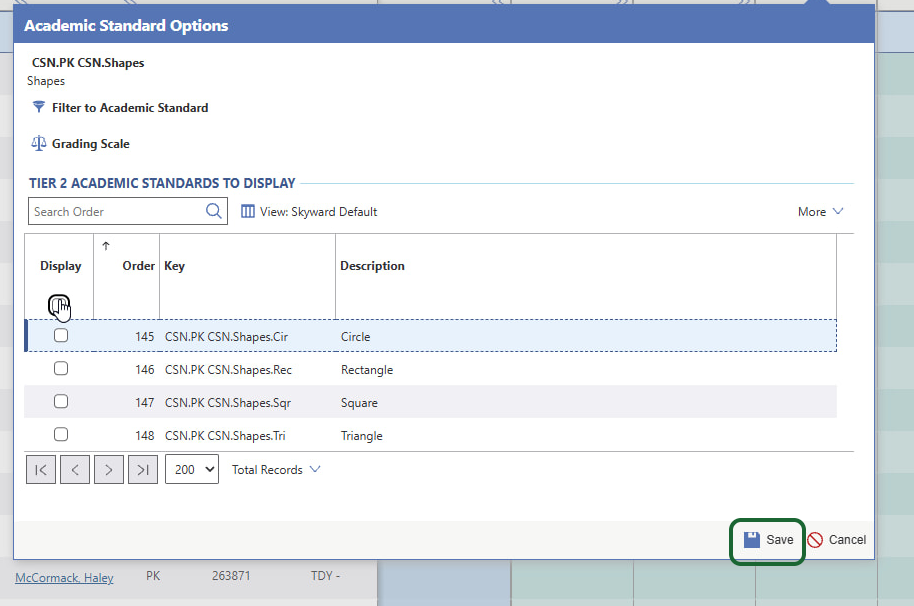
Task: Click the search magnifier icon in Search Order
Action: [214, 211]
